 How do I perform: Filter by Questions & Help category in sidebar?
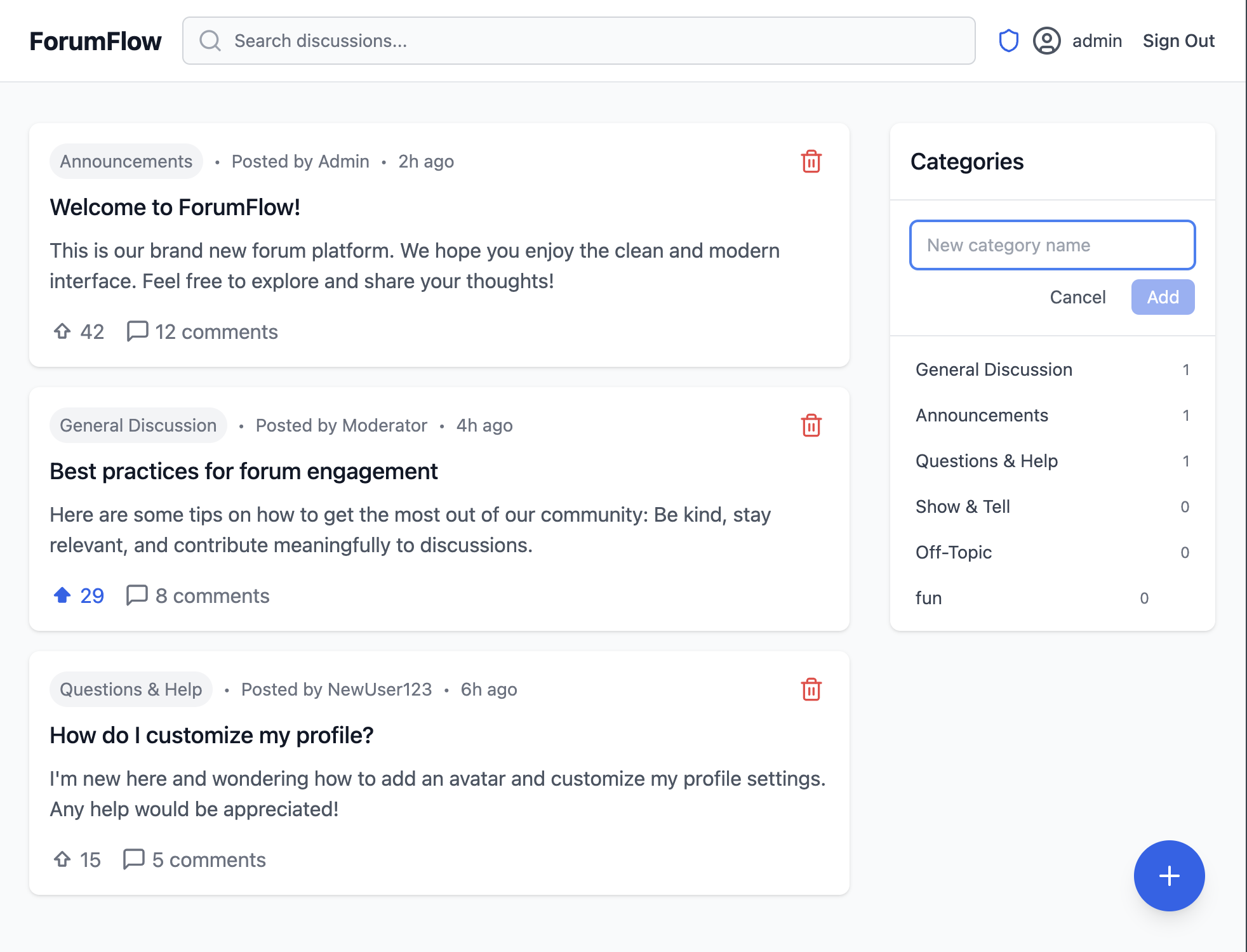tap(1052, 461)
